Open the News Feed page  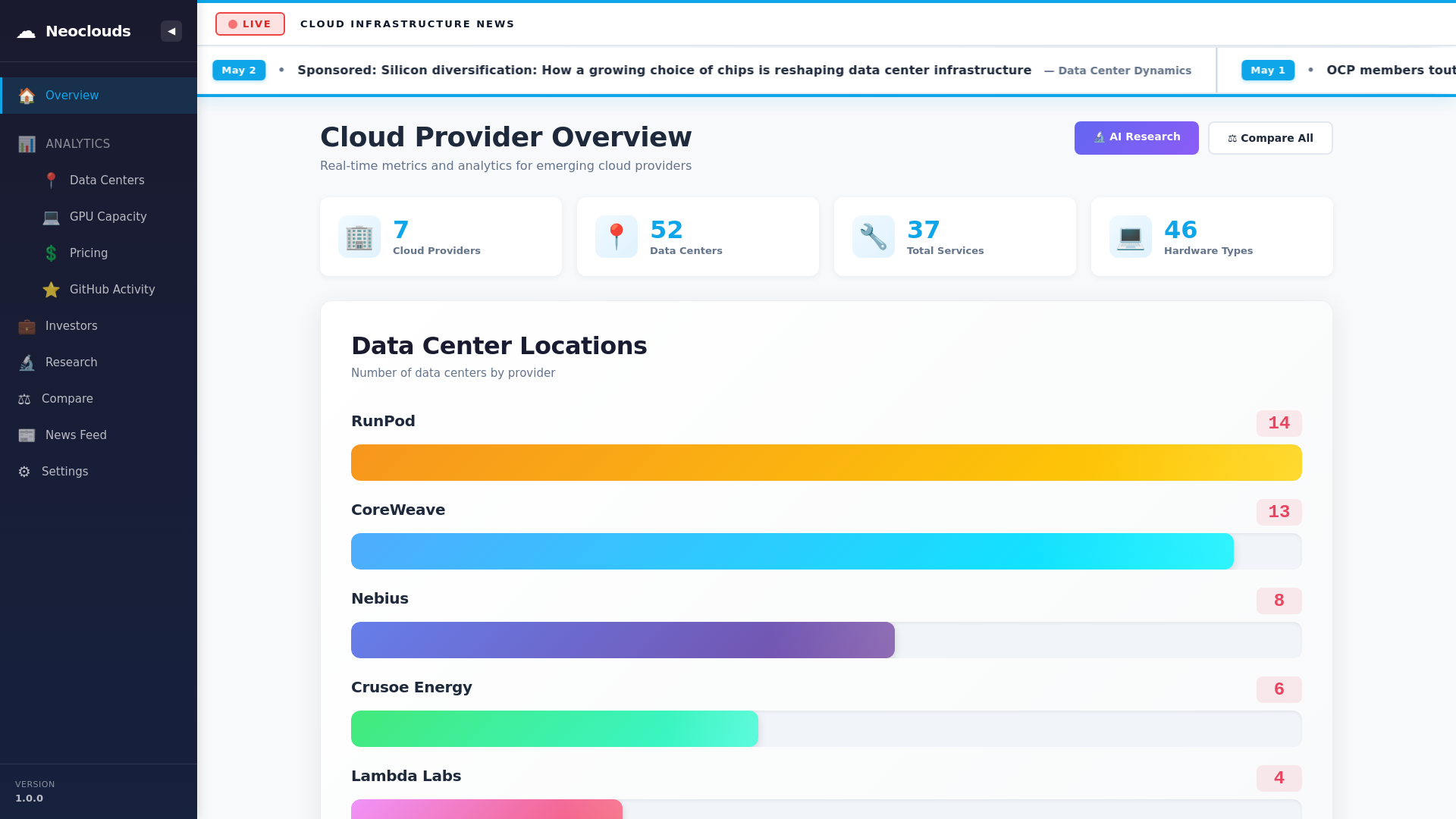click(99, 435)
